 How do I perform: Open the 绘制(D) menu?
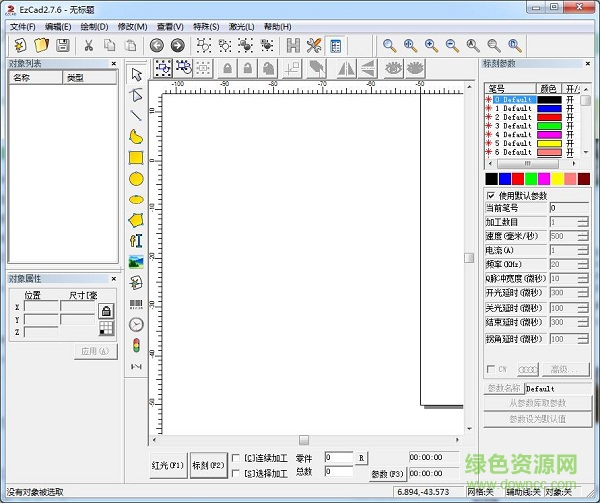pyautogui.click(x=94, y=26)
